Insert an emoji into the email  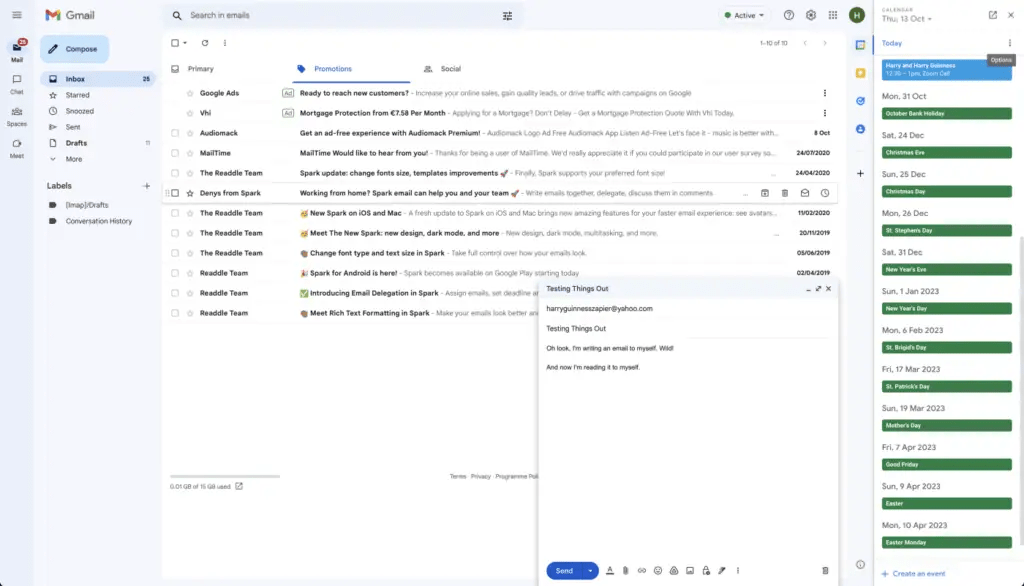click(x=657, y=570)
